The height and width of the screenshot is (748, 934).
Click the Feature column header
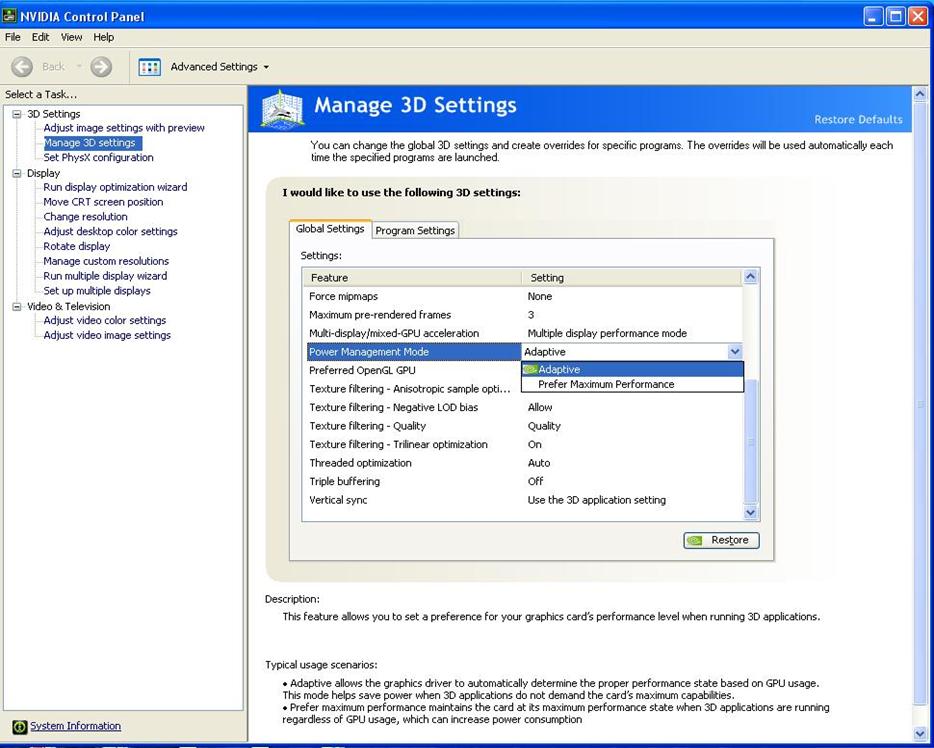(x=413, y=278)
